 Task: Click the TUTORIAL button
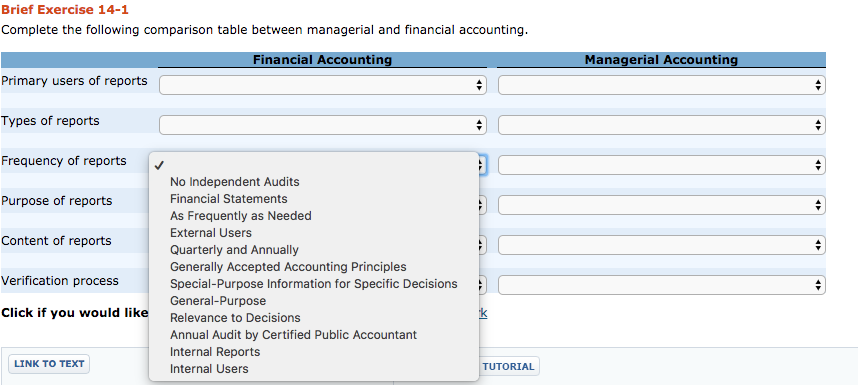(x=508, y=366)
